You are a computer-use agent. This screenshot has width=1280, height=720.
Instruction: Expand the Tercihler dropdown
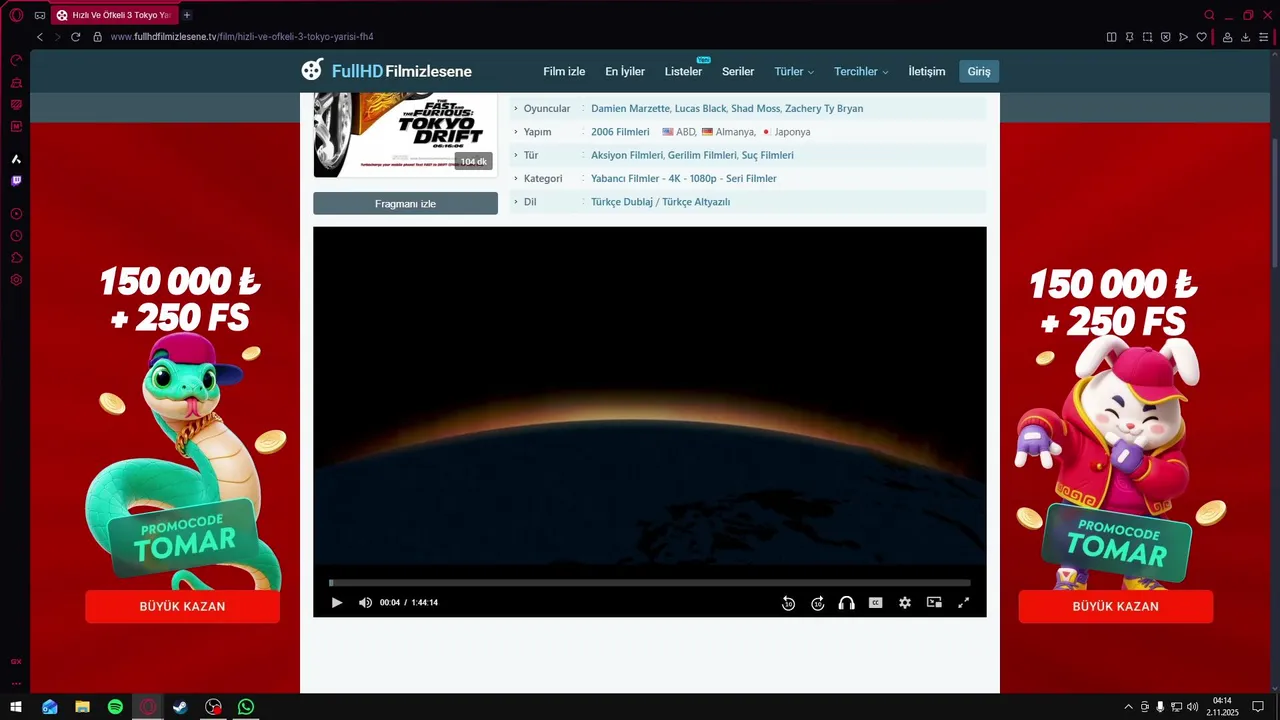(861, 72)
